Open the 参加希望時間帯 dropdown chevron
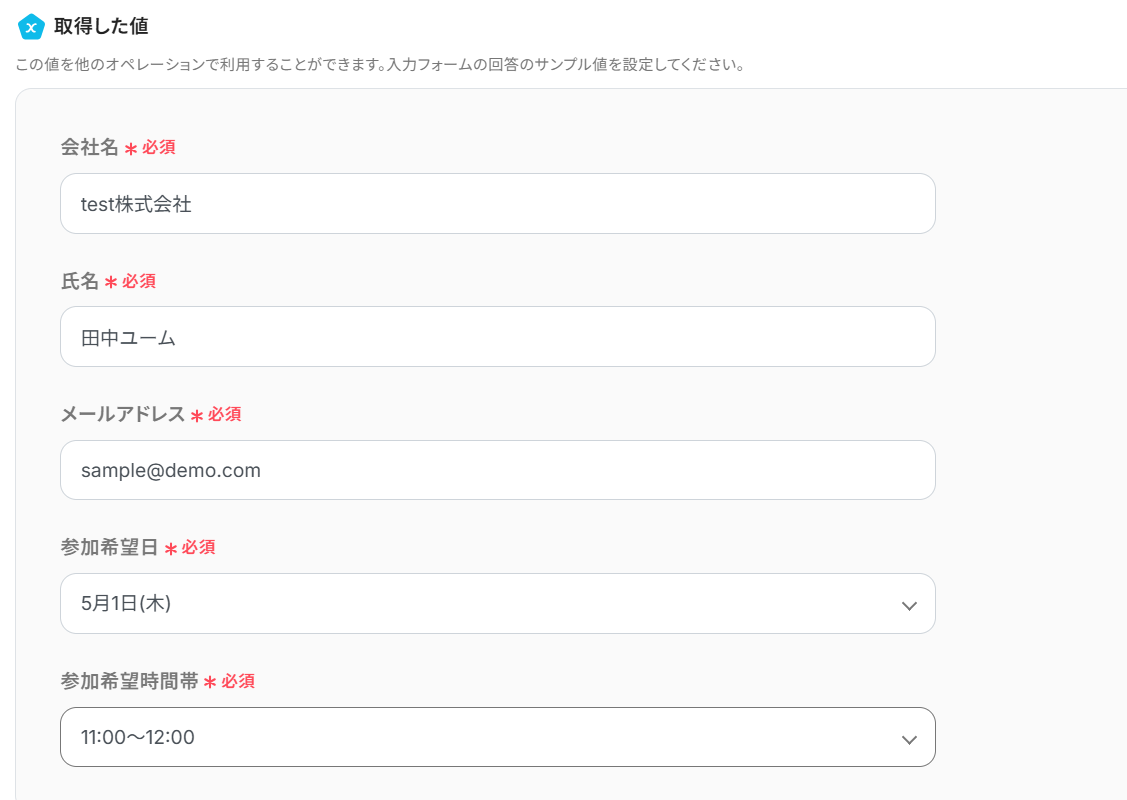This screenshot has width=1127, height=800. click(908, 739)
